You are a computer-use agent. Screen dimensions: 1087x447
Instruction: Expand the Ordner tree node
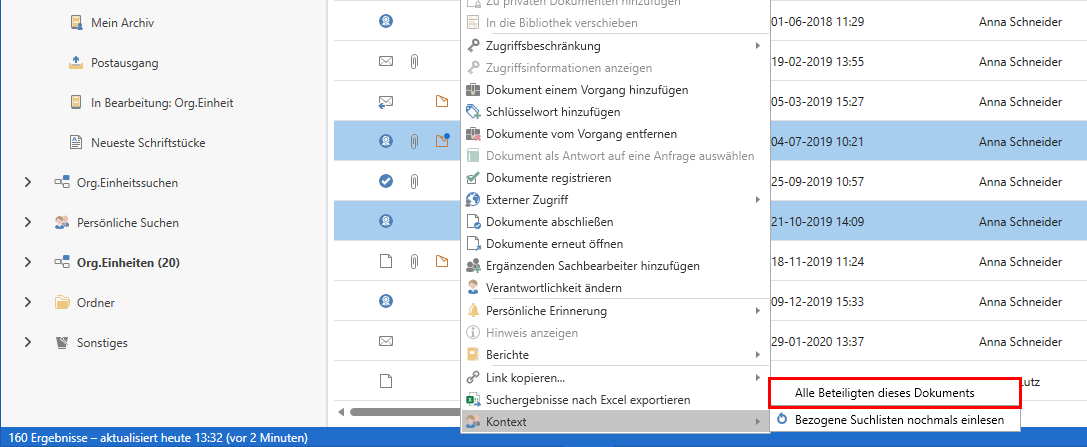27,303
